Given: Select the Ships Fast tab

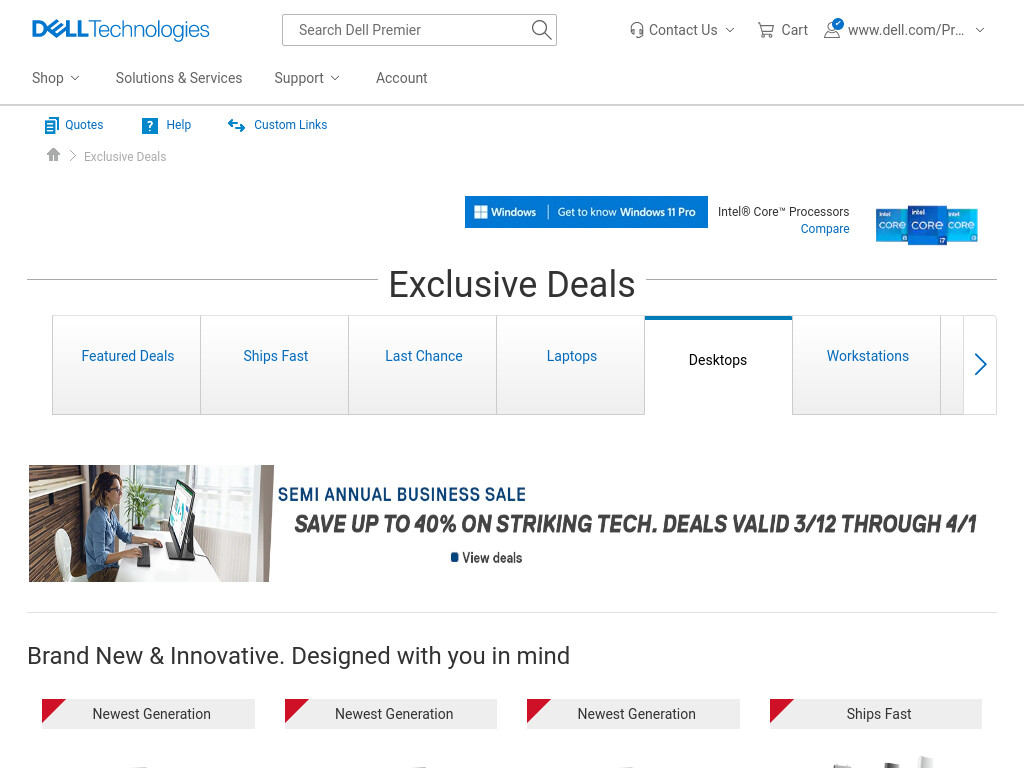Looking at the screenshot, I should [275, 364].
